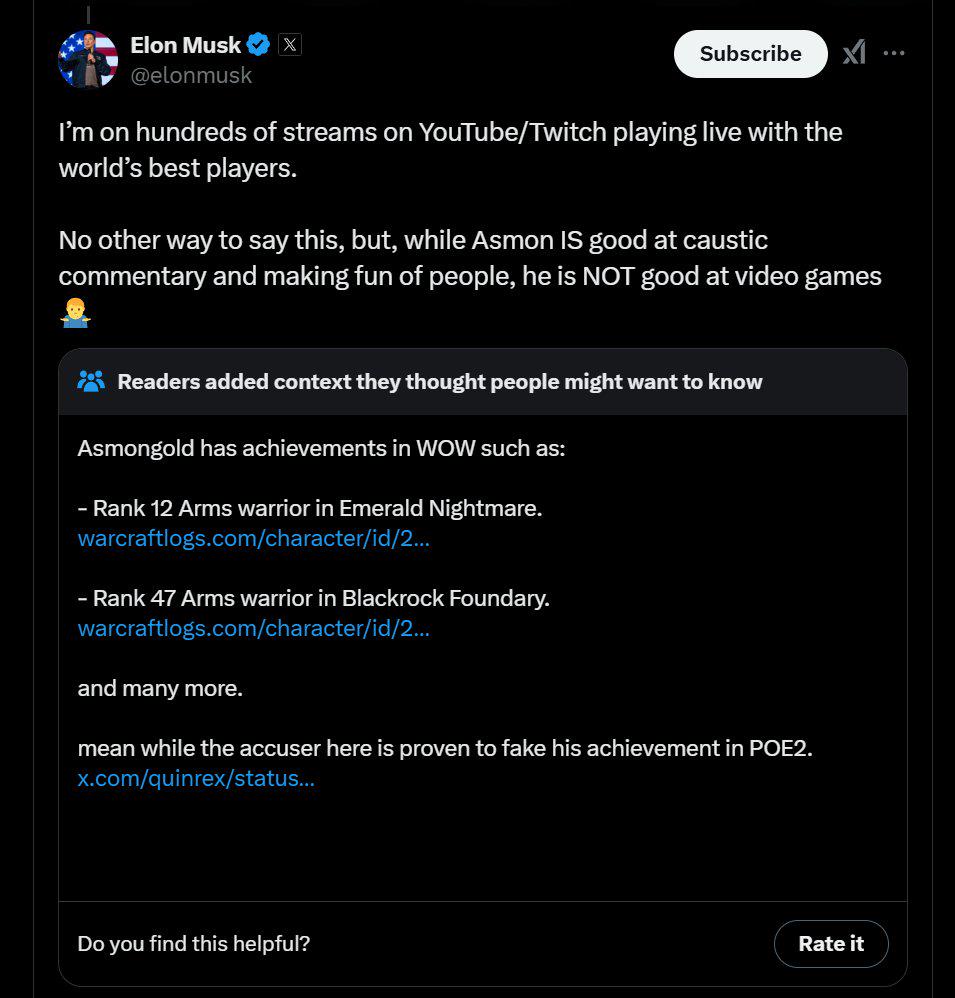955x998 pixels.
Task: Open Grok explain icon beside Subscribe
Action: tap(854, 53)
